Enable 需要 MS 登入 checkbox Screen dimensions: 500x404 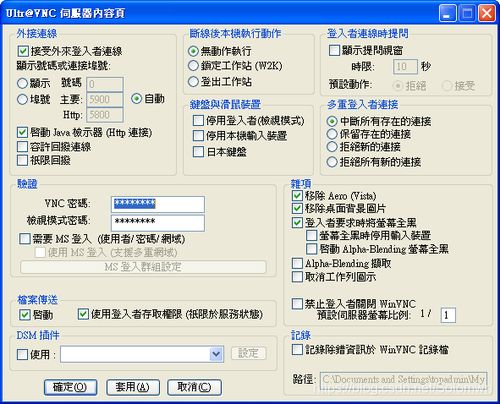point(25,239)
